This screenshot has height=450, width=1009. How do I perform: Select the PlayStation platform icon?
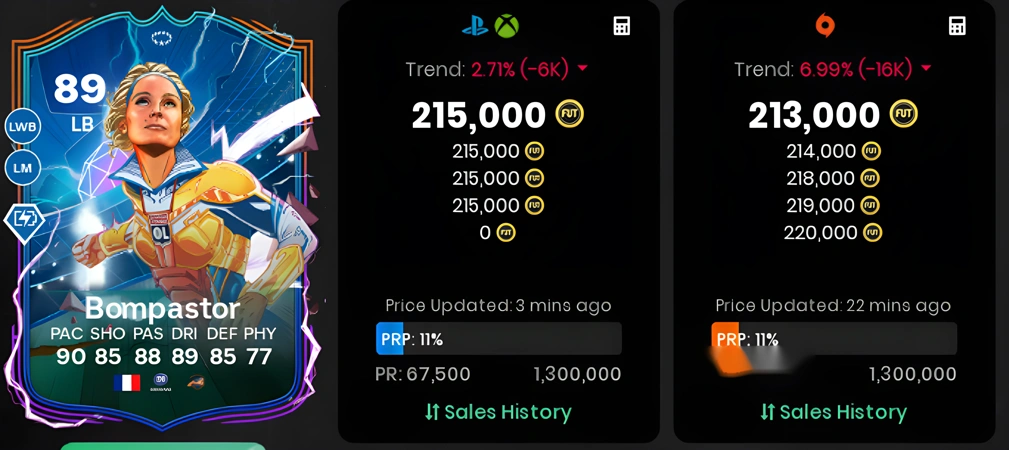tap(476, 26)
